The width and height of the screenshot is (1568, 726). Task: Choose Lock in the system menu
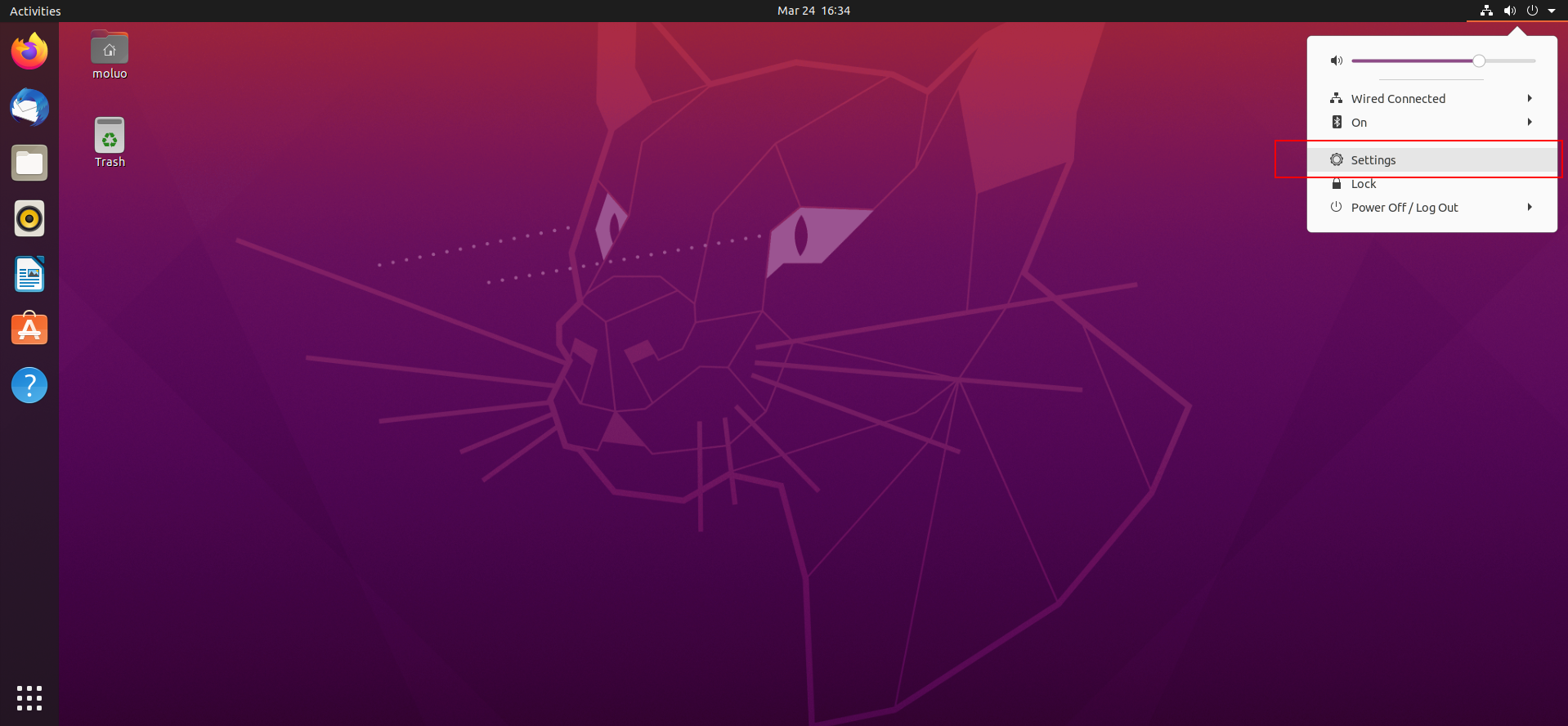1432,183
